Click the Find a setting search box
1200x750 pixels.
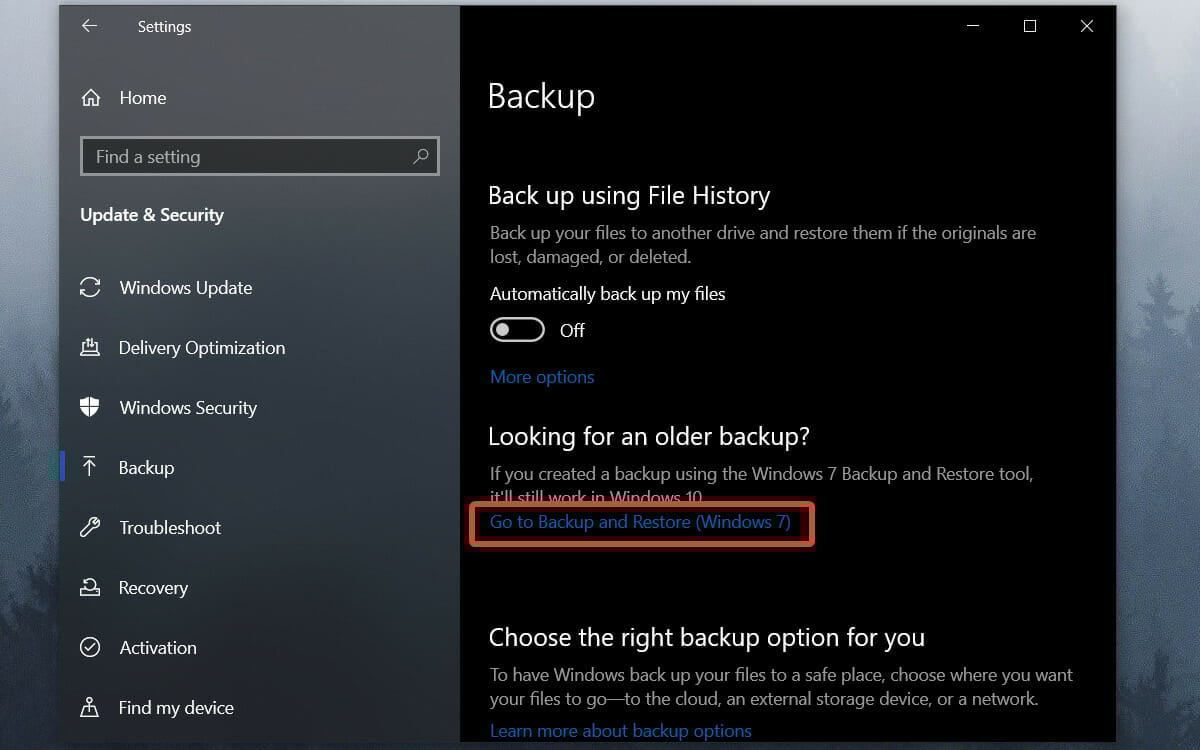(250, 157)
